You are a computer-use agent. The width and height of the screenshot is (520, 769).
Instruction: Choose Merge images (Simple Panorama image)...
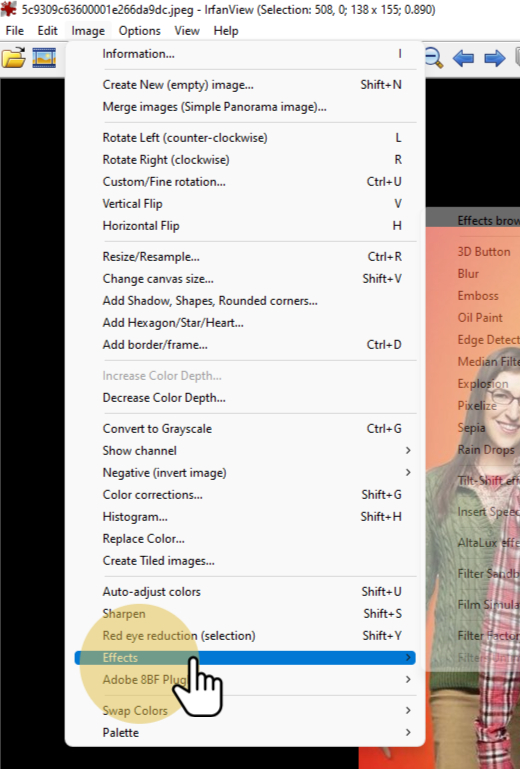coord(245,107)
